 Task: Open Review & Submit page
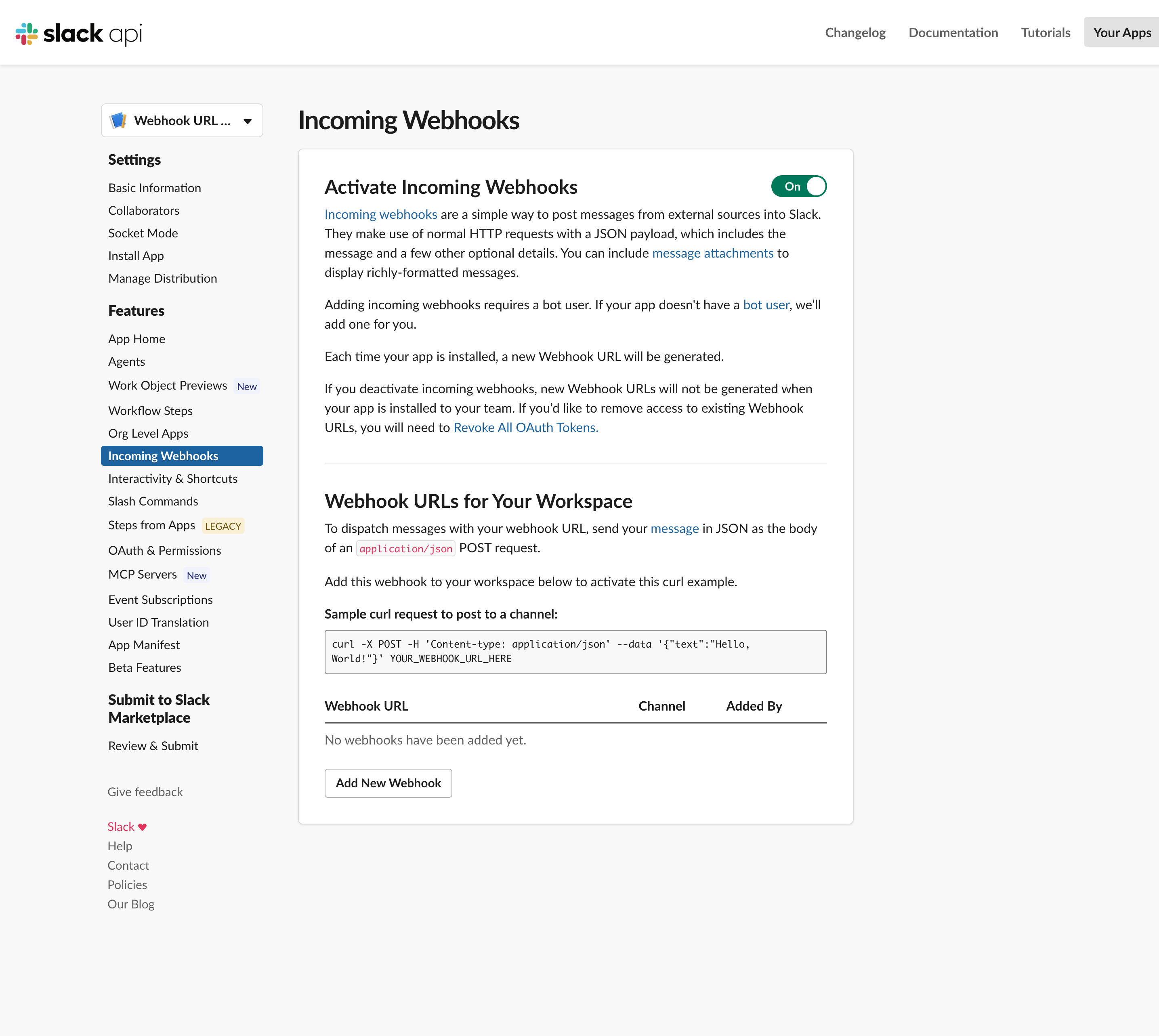point(153,746)
